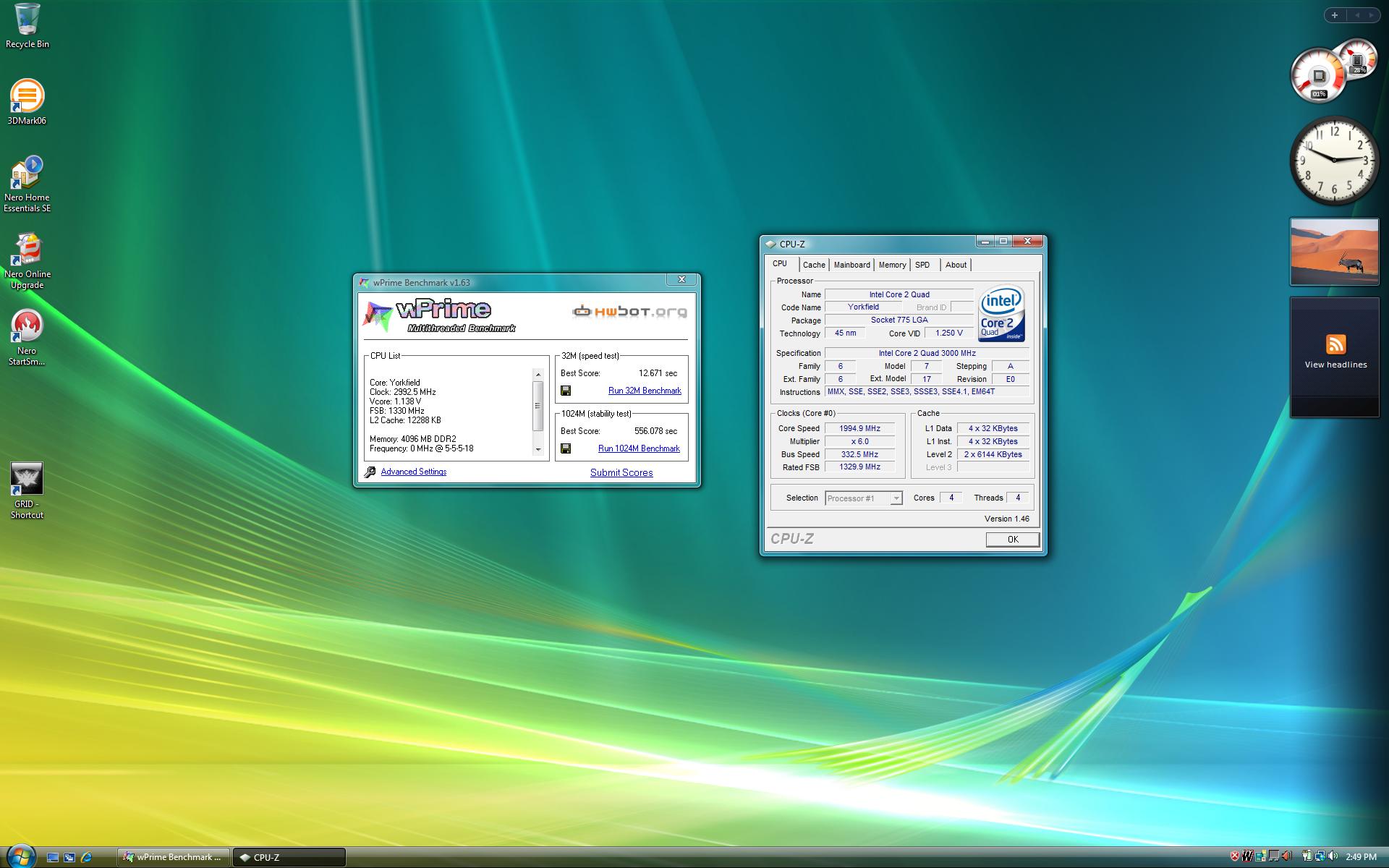The image size is (1389, 868).
Task: Select the CPU tab in CPU-Z
Action: pyautogui.click(x=780, y=263)
